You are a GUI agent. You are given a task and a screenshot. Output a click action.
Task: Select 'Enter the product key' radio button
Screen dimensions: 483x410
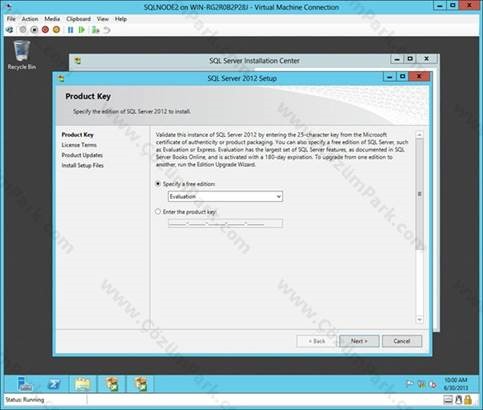pos(158,212)
